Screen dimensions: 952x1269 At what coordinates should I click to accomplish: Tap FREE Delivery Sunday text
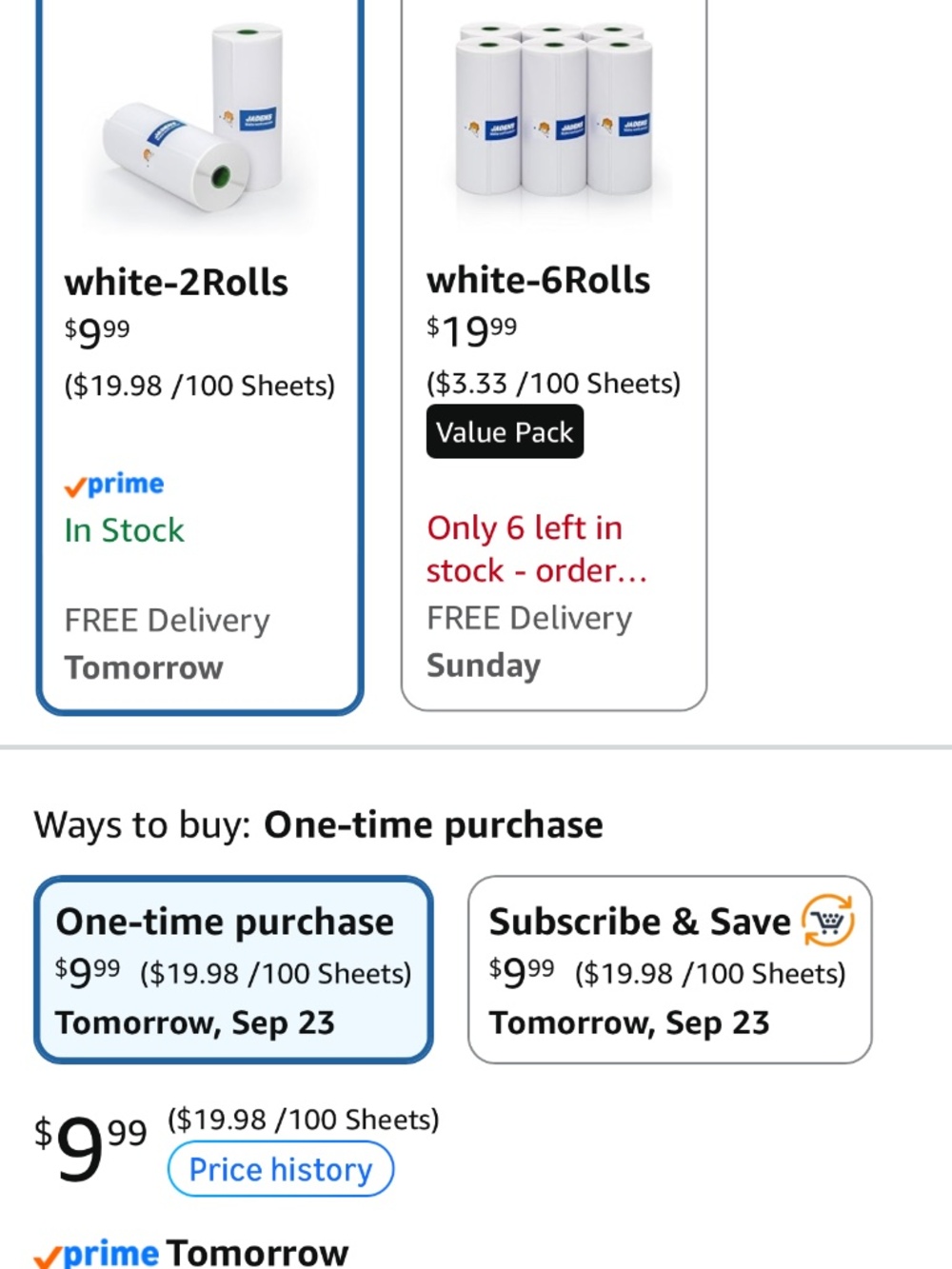[x=529, y=642]
